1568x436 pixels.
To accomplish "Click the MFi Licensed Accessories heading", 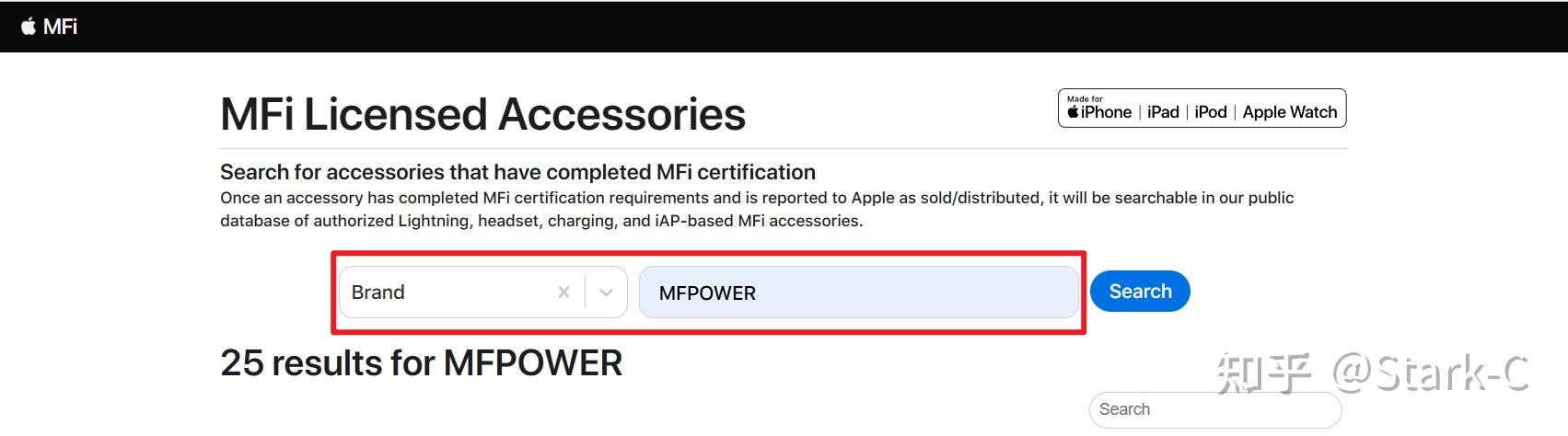I will tap(482, 115).
